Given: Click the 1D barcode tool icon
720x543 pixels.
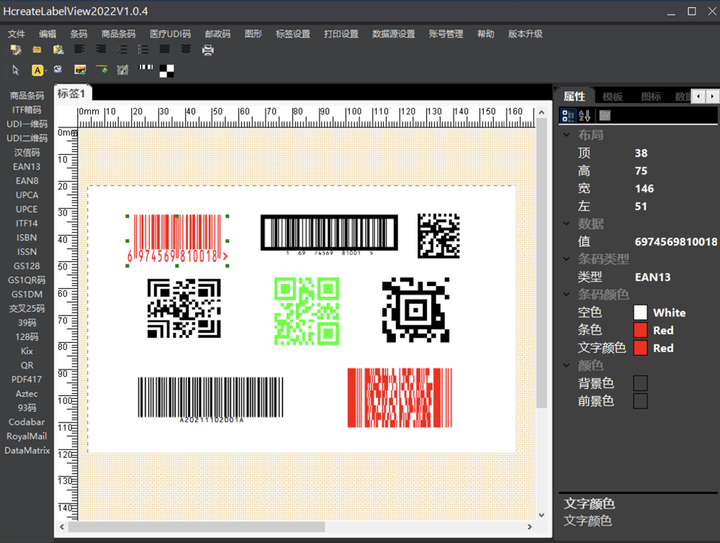Looking at the screenshot, I should point(146,68).
